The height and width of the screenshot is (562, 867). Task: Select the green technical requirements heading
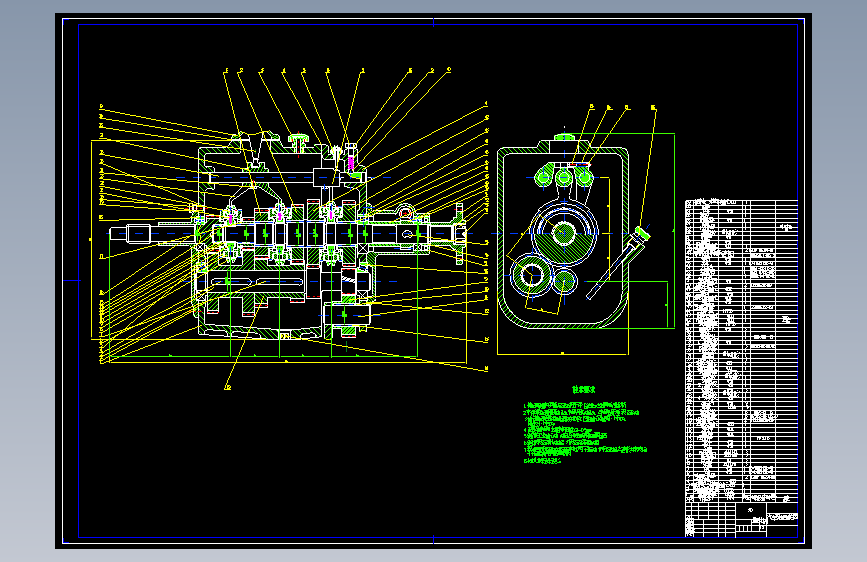pos(583,390)
